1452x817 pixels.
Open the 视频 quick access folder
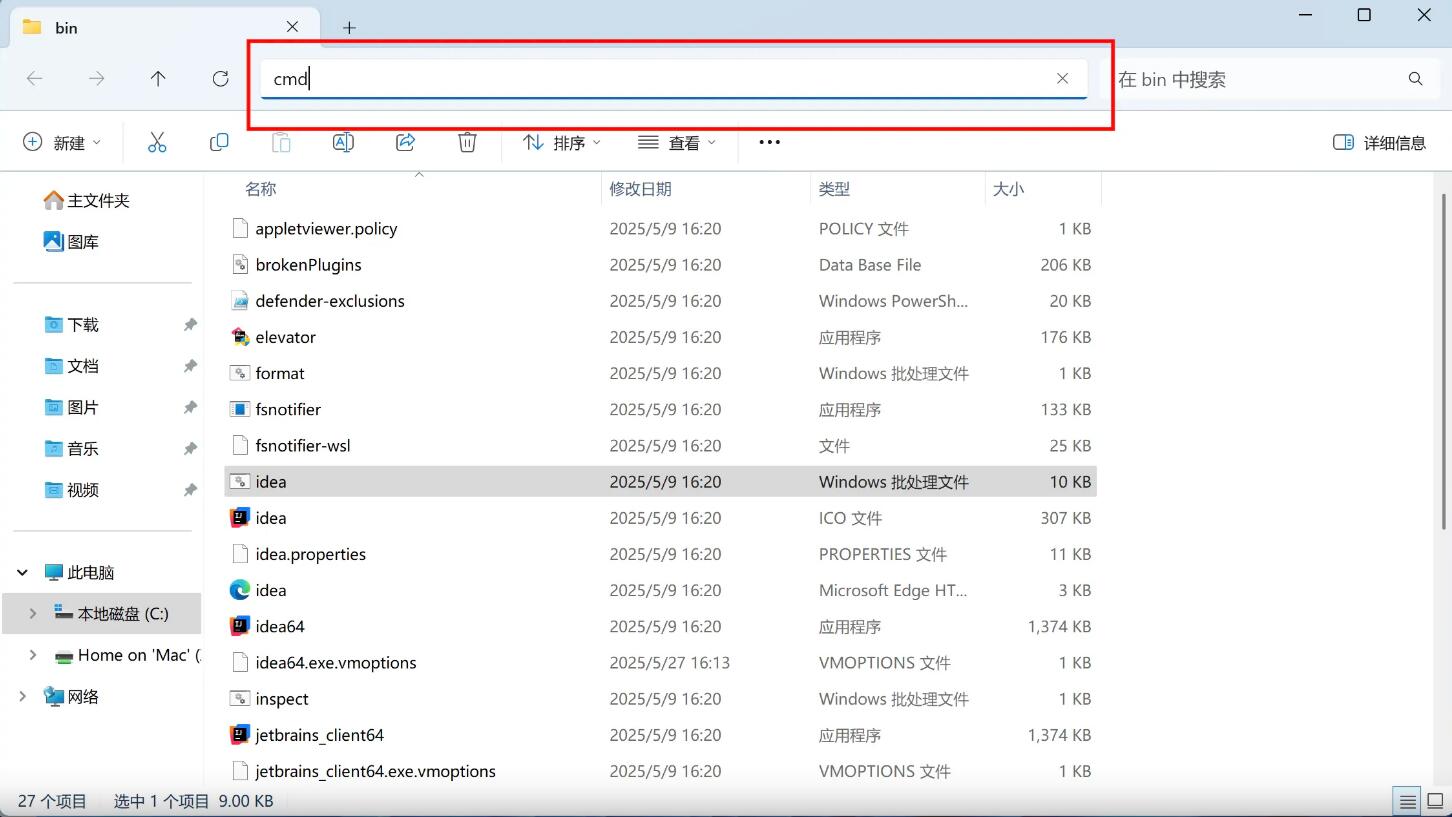pyautogui.click(x=71, y=490)
